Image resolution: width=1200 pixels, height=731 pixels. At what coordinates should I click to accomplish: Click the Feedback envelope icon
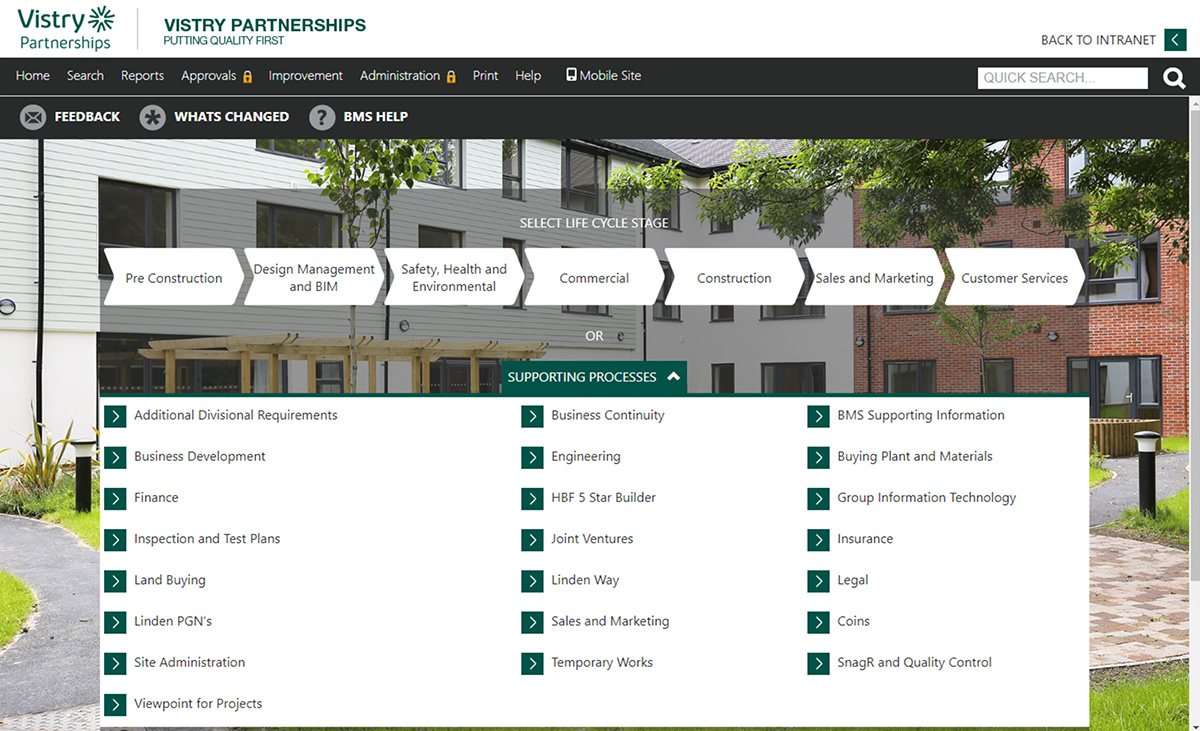[x=33, y=117]
